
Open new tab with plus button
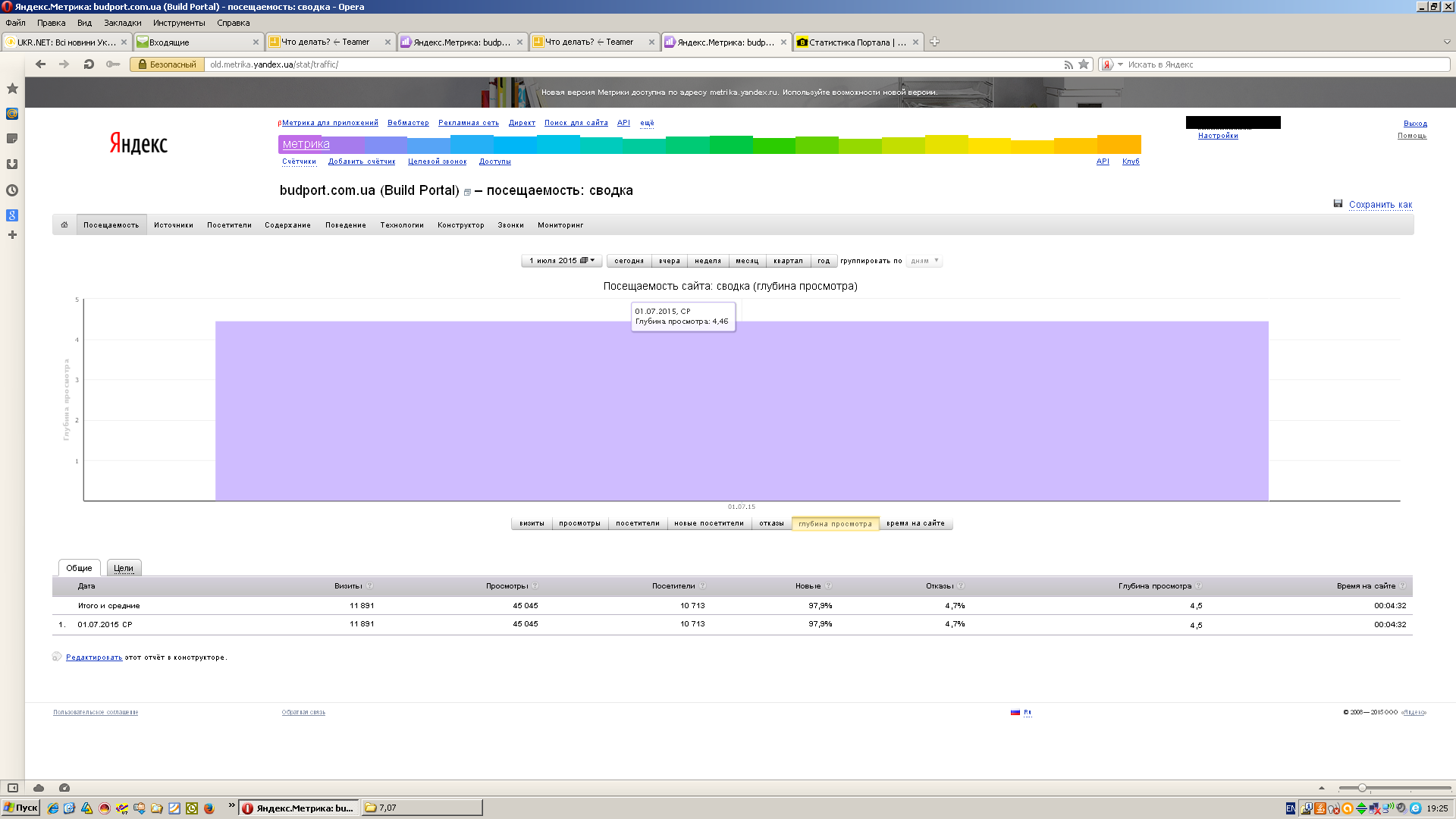coord(934,42)
